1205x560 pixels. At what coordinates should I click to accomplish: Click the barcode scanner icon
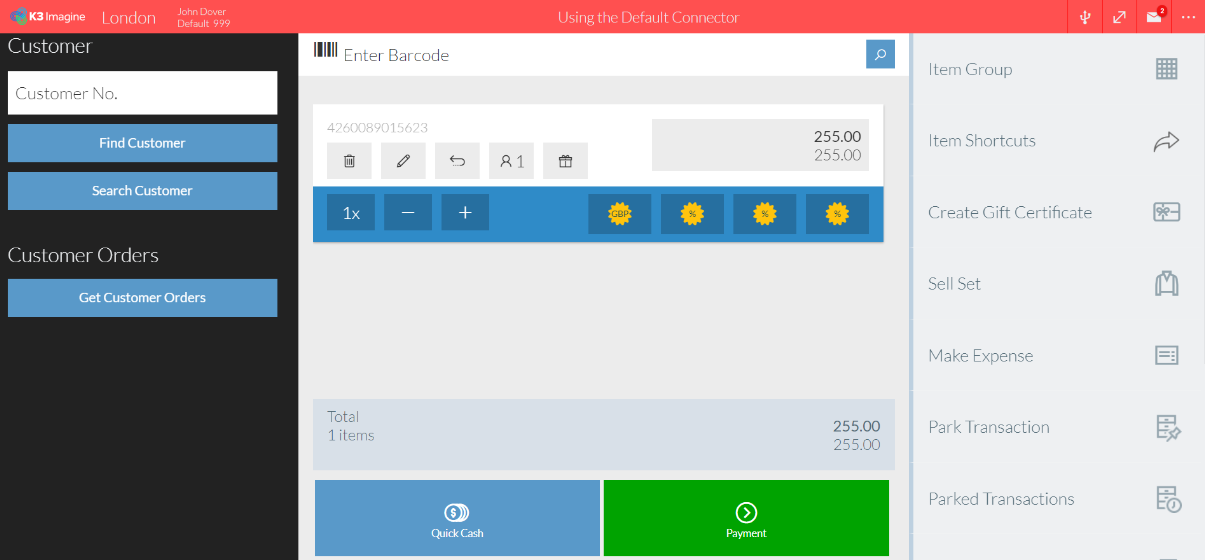[x=325, y=52]
